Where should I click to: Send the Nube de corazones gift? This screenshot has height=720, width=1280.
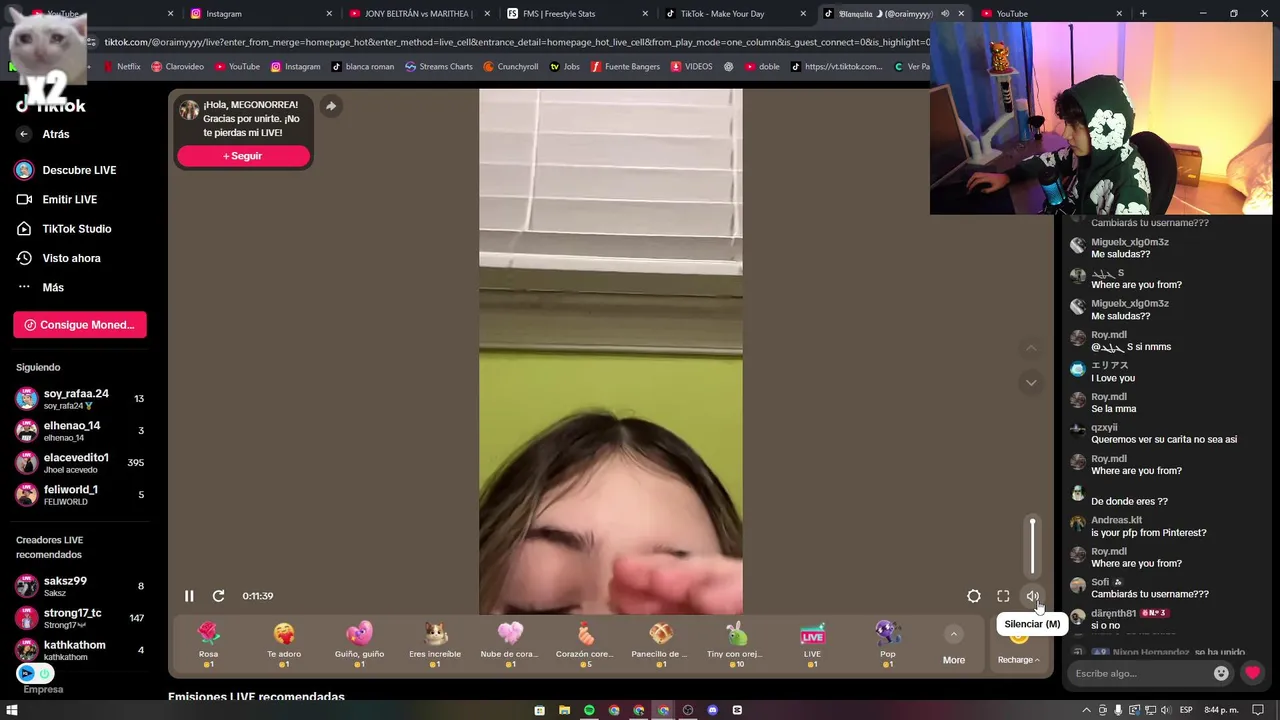pyautogui.click(x=510, y=644)
